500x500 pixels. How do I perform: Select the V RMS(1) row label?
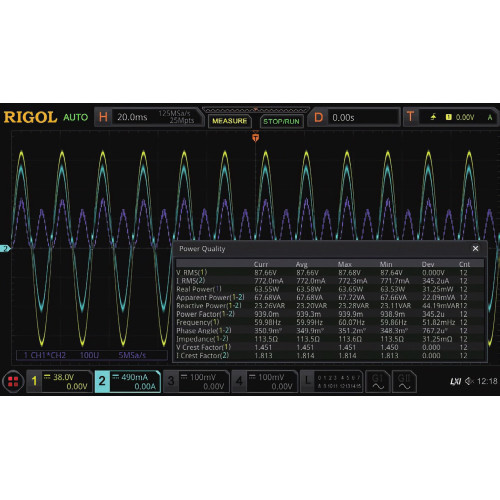tap(192, 273)
